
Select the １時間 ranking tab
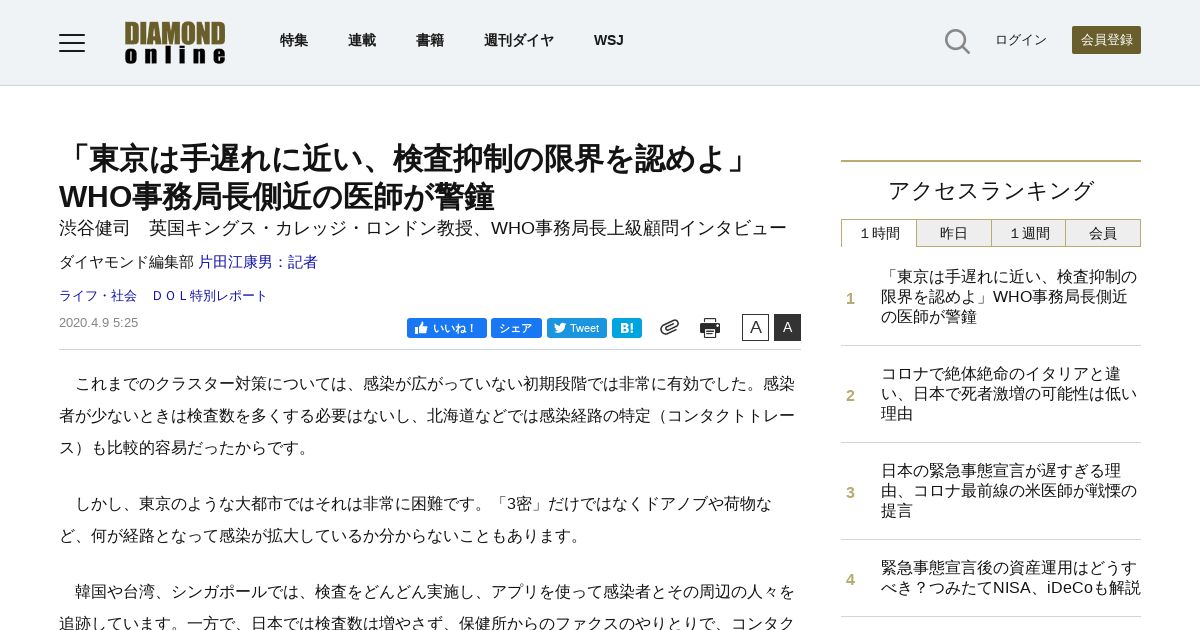pos(879,233)
